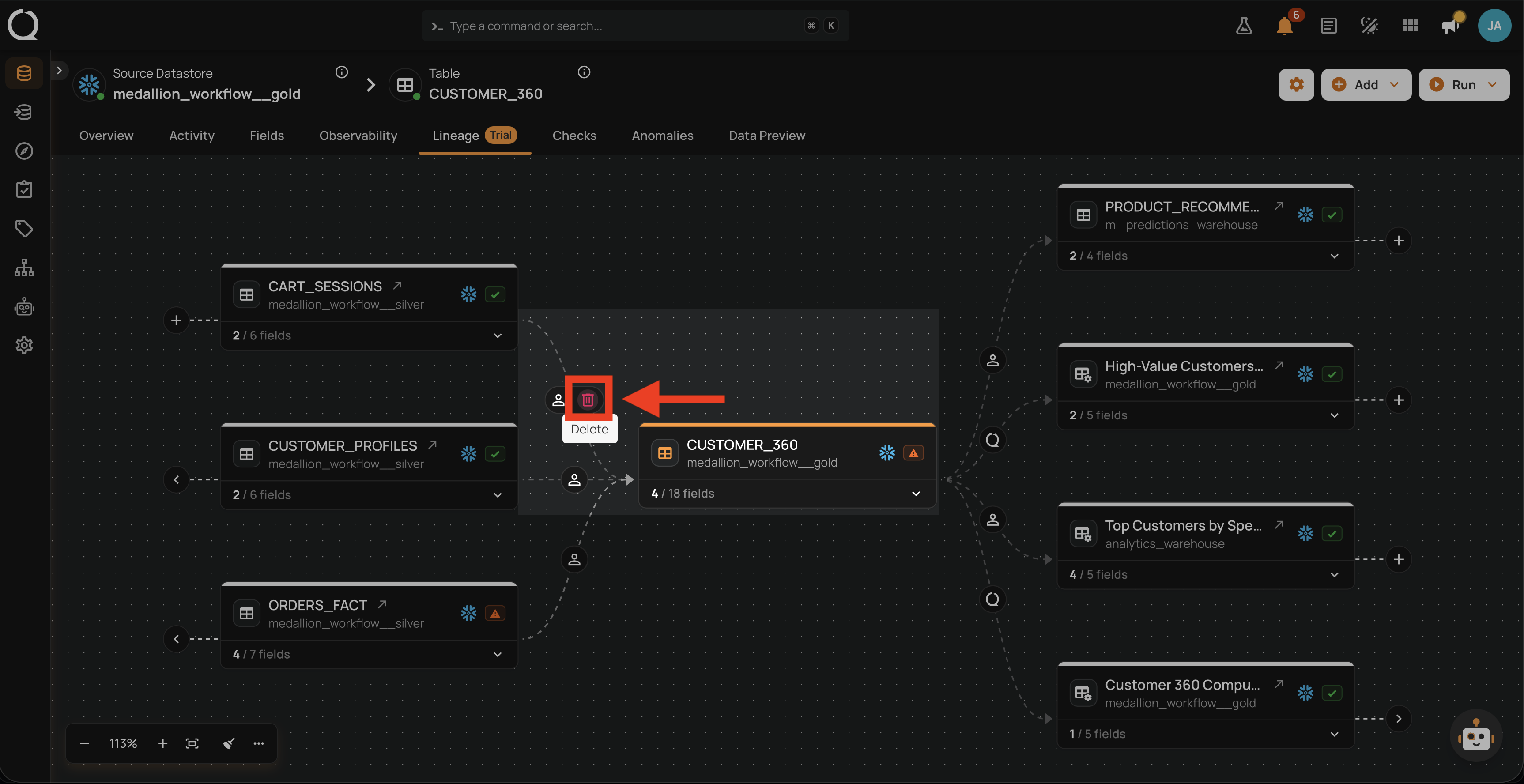The width and height of the screenshot is (1524, 784).
Task: Switch to the Data Preview tab
Action: [767, 136]
